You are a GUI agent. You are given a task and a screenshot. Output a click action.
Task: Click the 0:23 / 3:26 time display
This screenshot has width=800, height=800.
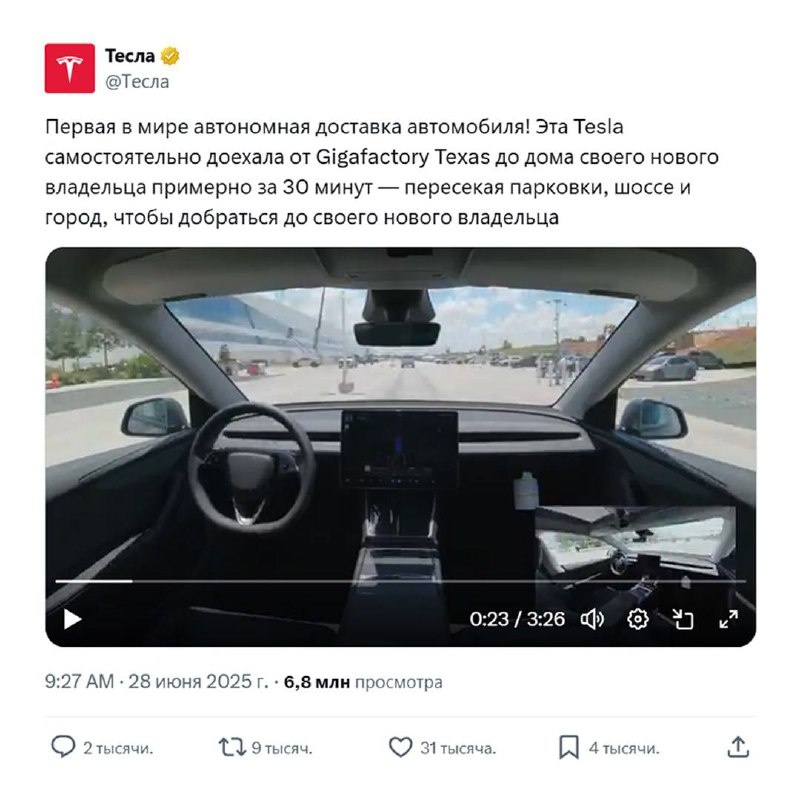517,619
